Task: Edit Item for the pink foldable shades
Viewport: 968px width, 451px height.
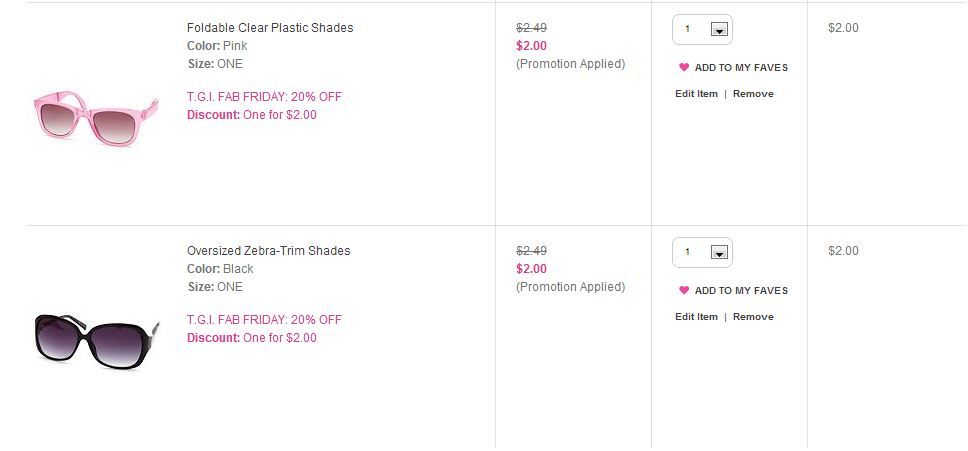Action: pyautogui.click(x=696, y=94)
